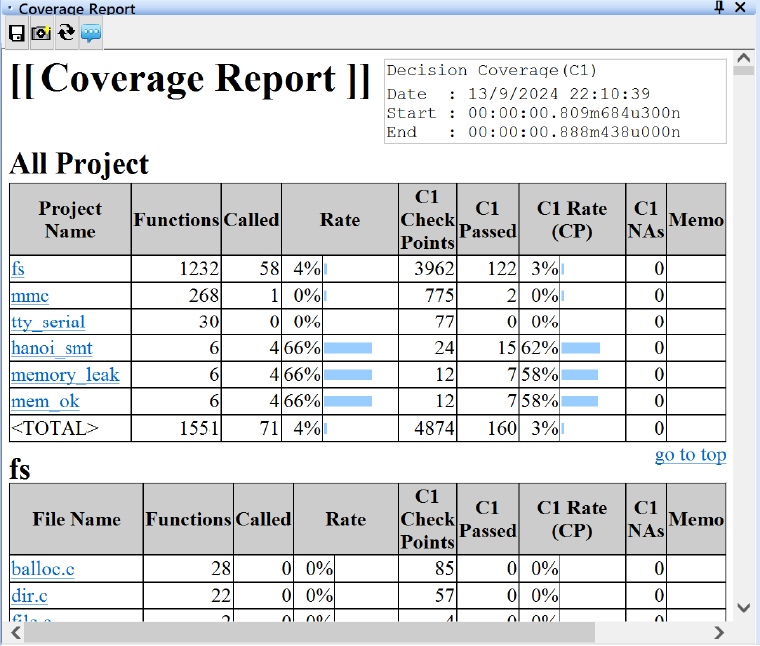
Task: Click the fs section heading
Action: (20, 469)
